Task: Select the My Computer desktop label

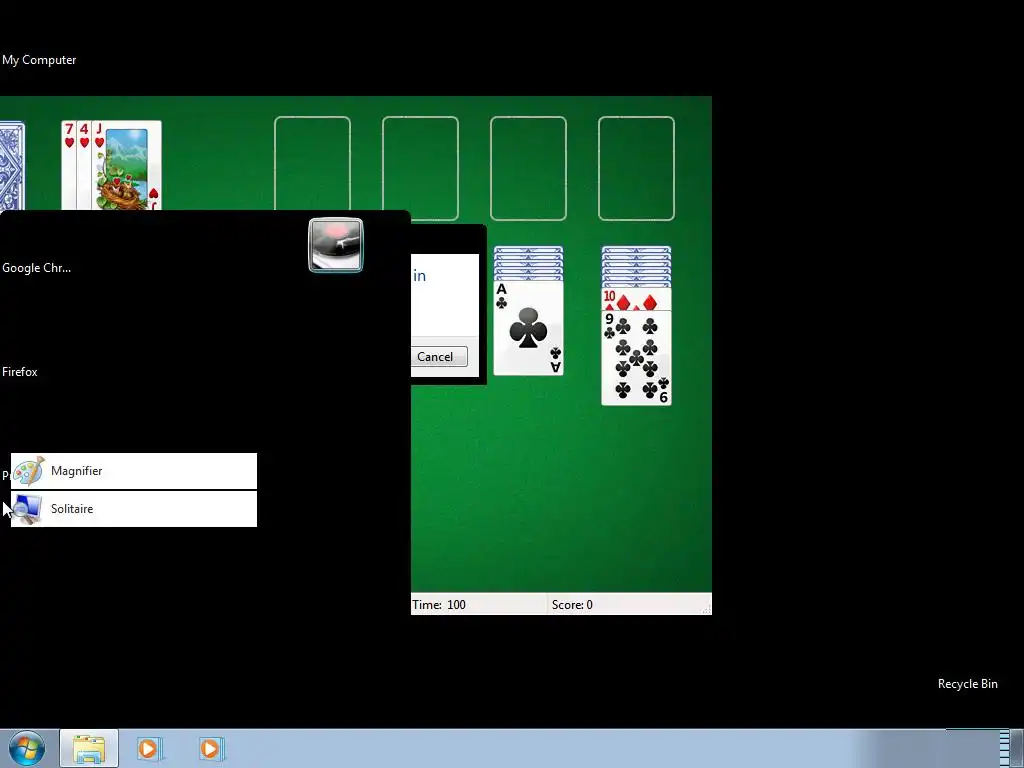Action: pos(39,60)
